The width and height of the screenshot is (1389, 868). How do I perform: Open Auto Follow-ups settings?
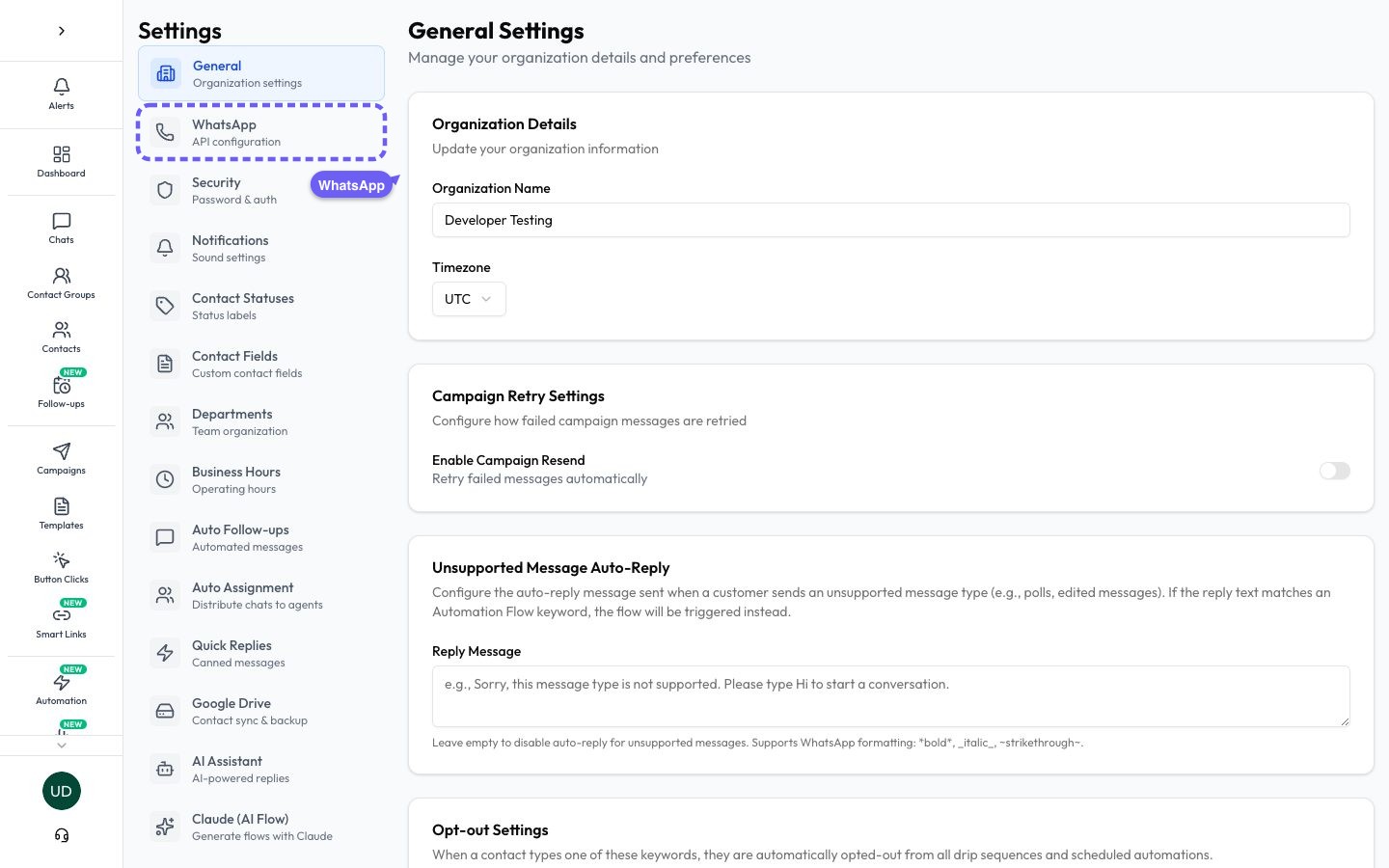tap(261, 537)
